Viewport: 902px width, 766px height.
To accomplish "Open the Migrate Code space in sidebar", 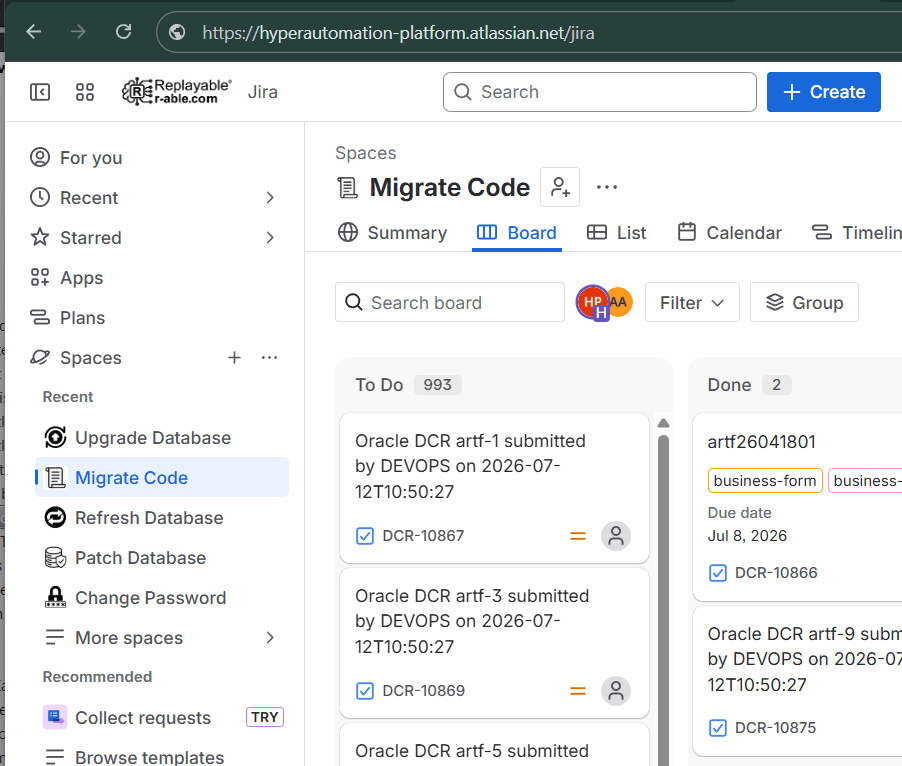I will 162,477.
